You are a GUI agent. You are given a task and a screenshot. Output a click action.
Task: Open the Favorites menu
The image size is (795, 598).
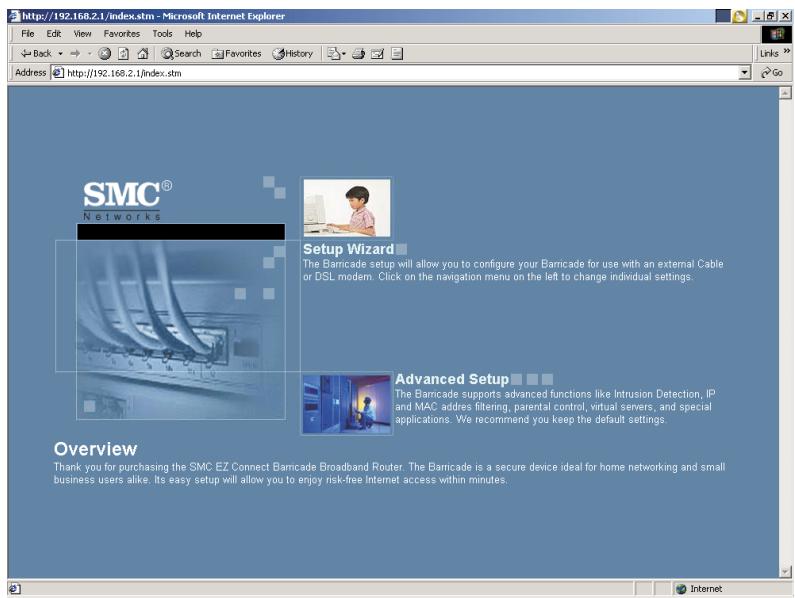pyautogui.click(x=122, y=33)
